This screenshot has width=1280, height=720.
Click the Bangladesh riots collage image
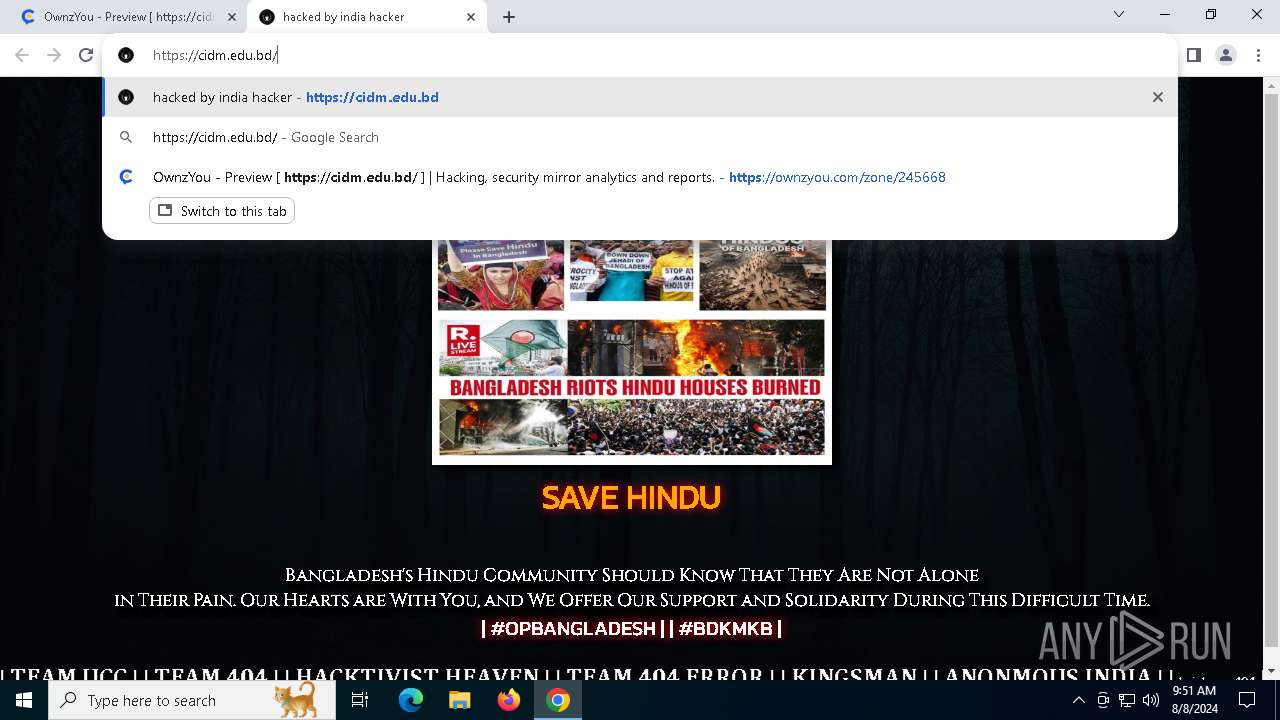632,350
